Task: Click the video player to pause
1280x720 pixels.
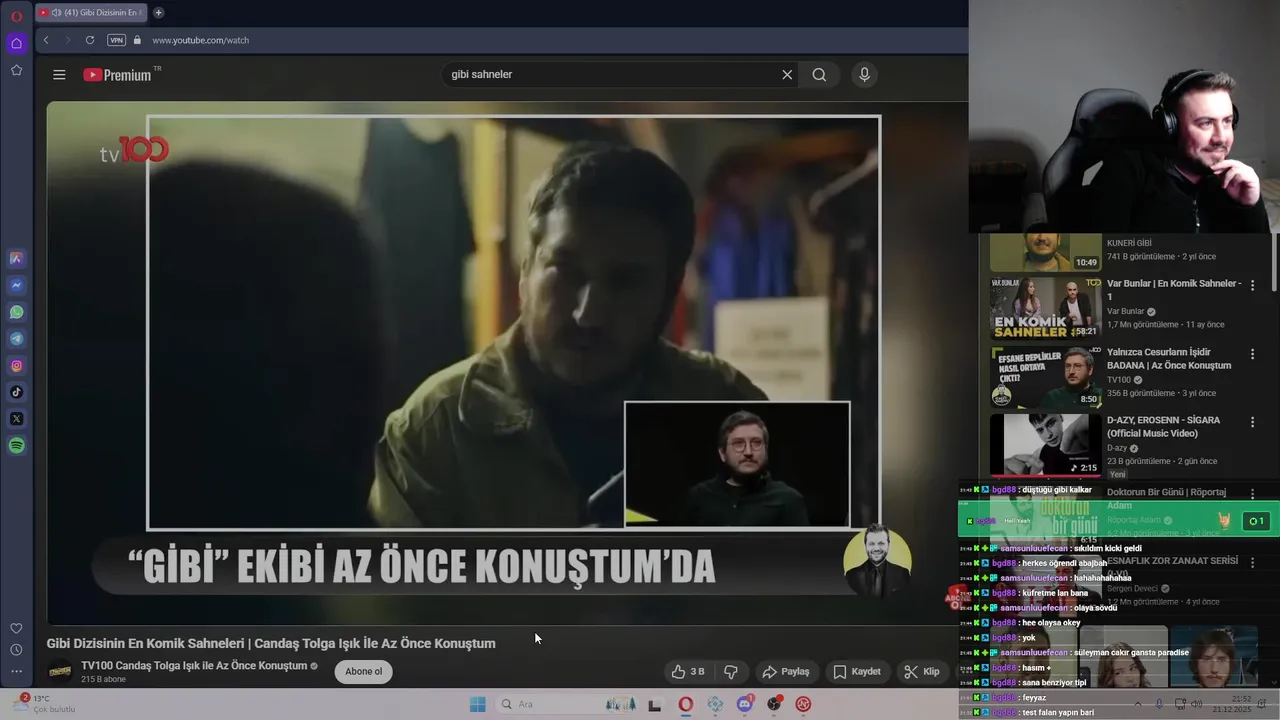Action: pyautogui.click(x=507, y=363)
